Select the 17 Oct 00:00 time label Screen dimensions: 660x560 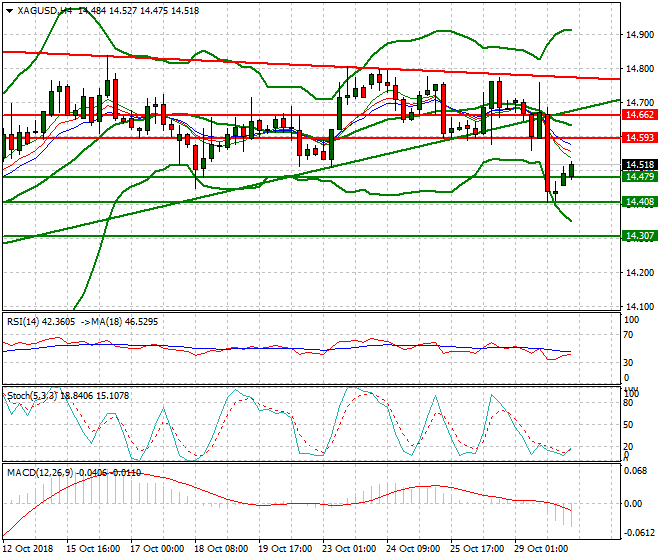click(x=157, y=549)
